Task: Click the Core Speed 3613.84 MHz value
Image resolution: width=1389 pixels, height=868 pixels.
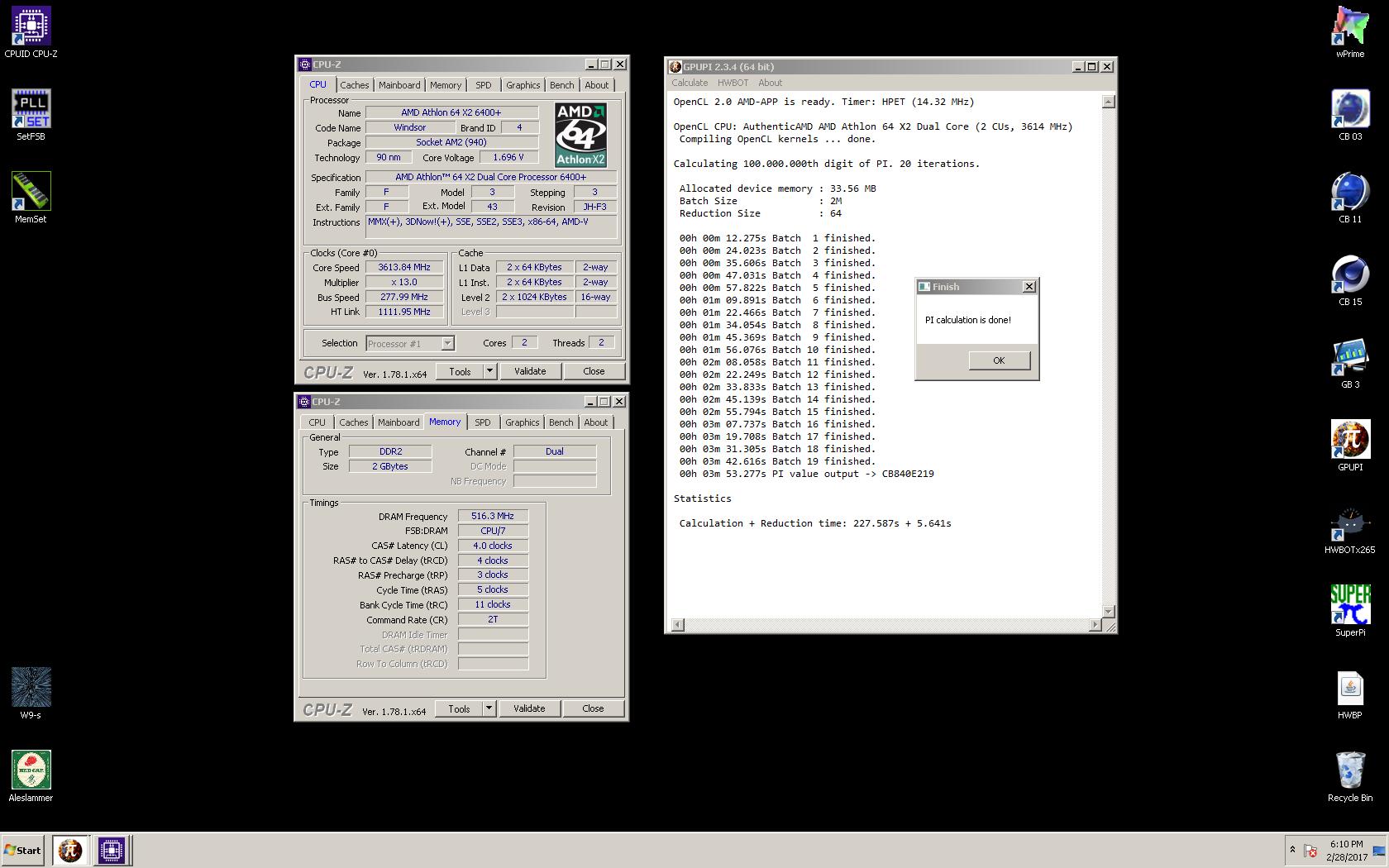Action: [x=405, y=268]
